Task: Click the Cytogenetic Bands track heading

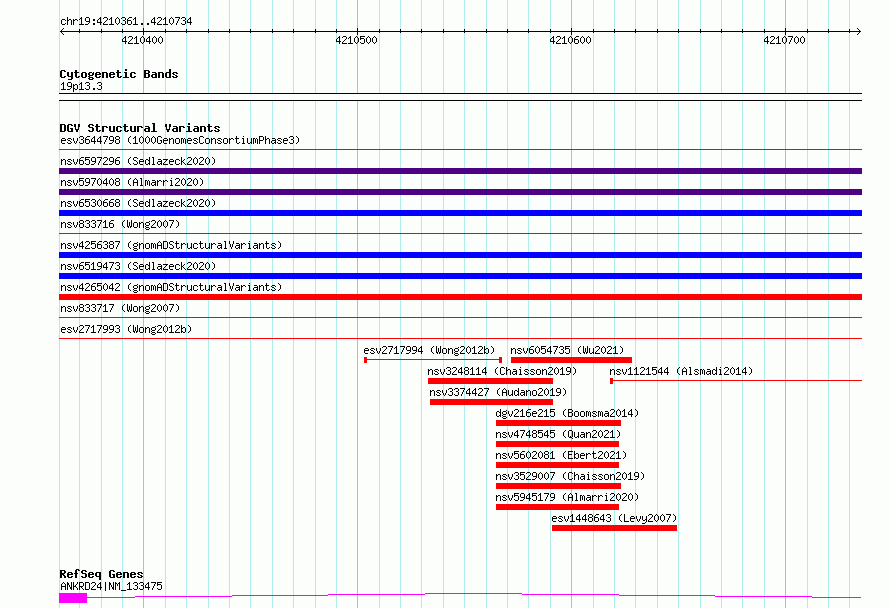Action: (x=119, y=74)
